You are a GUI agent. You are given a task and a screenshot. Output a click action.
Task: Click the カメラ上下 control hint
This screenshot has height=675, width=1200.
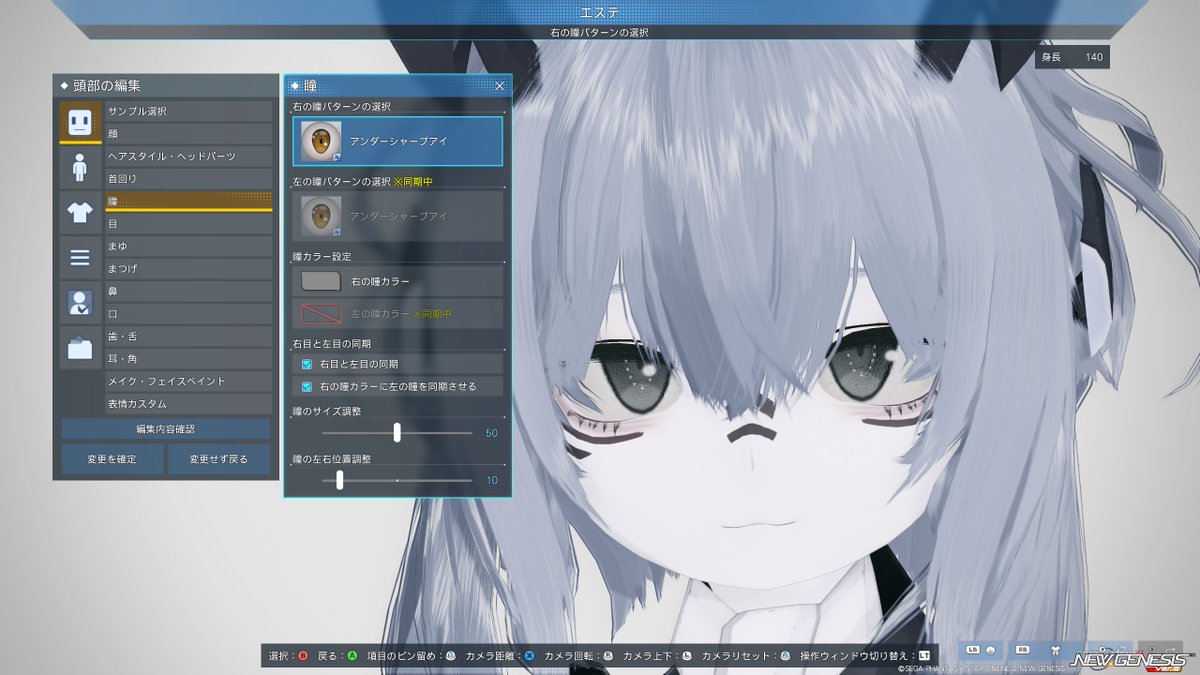657,656
